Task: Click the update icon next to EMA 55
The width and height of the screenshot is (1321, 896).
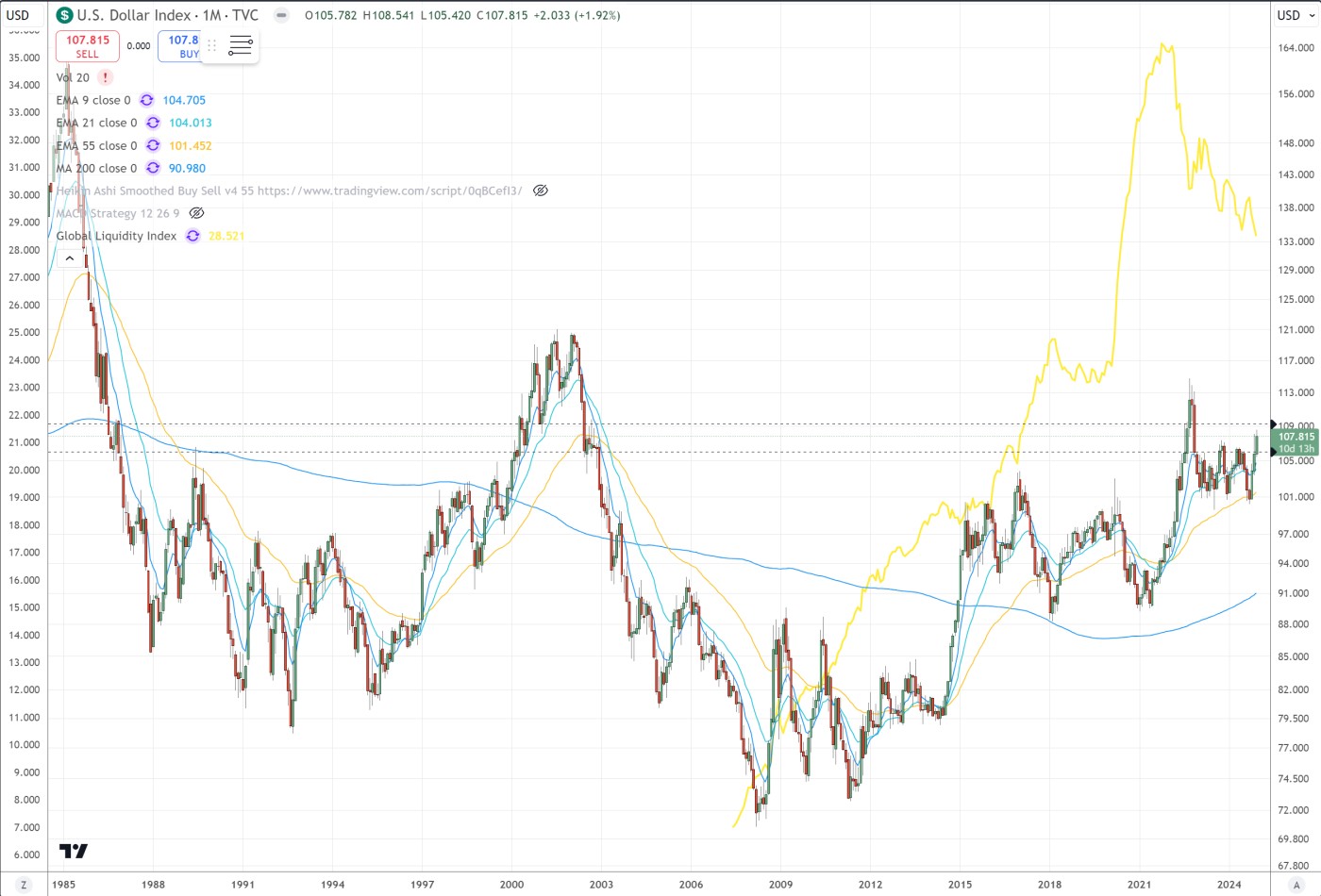Action: pos(153,145)
